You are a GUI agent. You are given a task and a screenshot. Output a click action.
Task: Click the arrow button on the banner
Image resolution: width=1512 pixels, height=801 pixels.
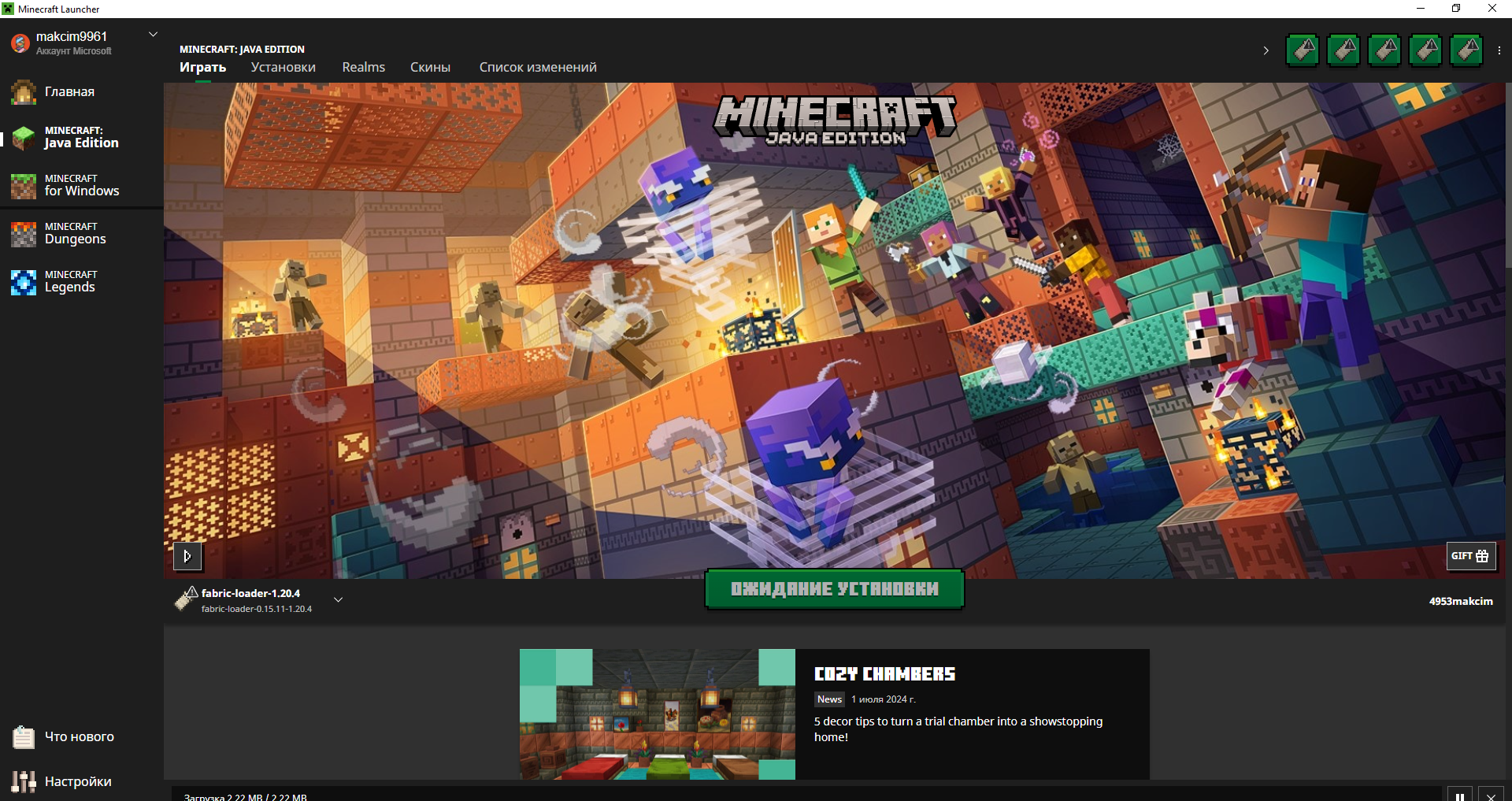tap(187, 556)
